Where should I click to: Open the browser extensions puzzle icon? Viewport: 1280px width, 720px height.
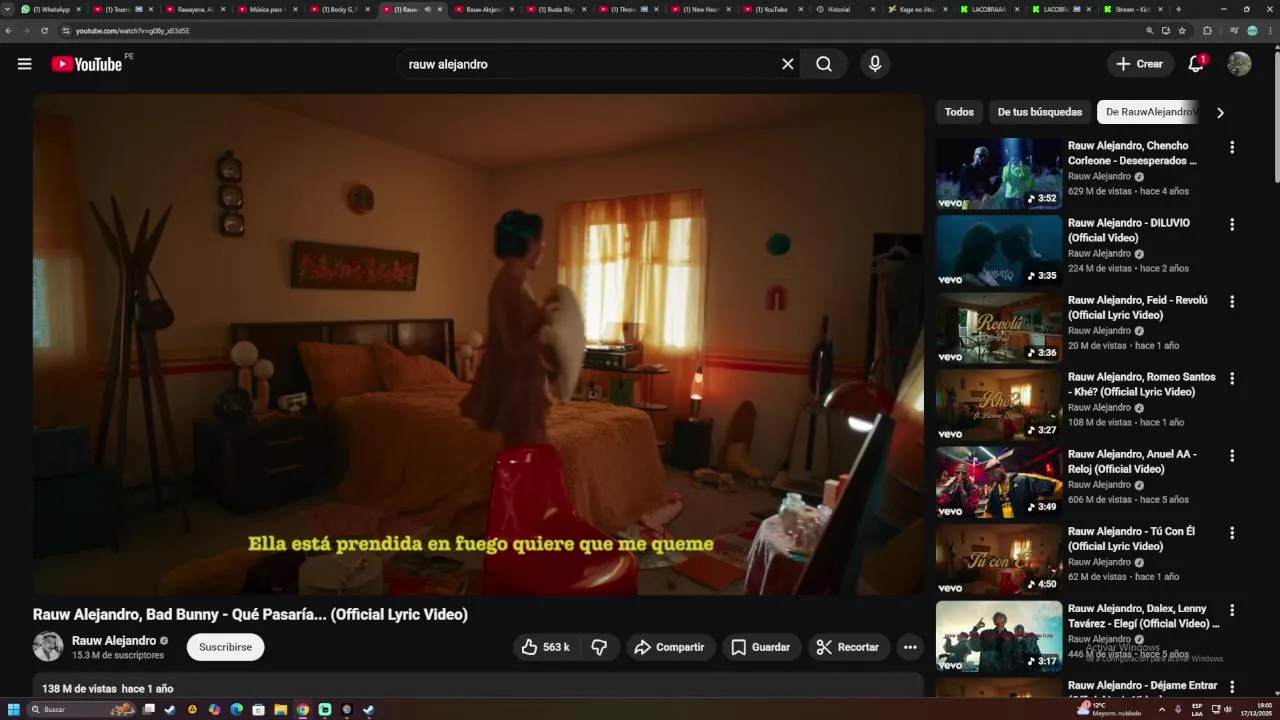[x=1207, y=31]
